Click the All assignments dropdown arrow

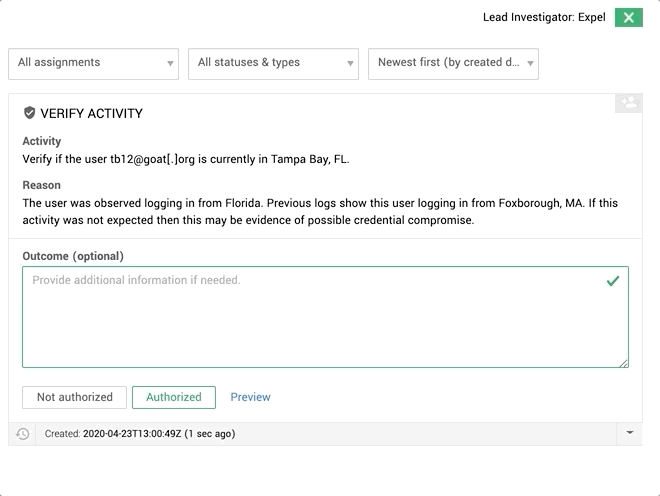pyautogui.click(x=170, y=64)
